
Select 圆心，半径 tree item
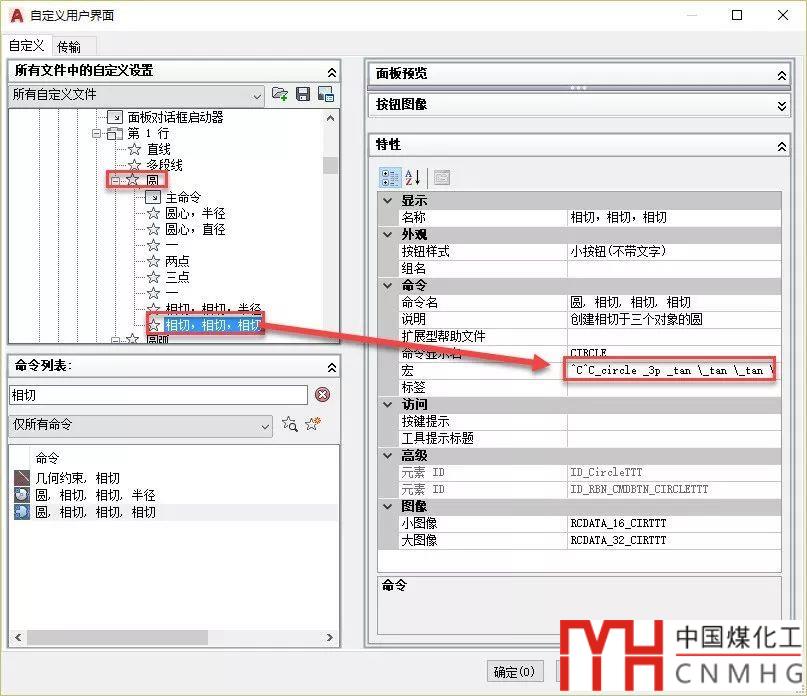195,213
